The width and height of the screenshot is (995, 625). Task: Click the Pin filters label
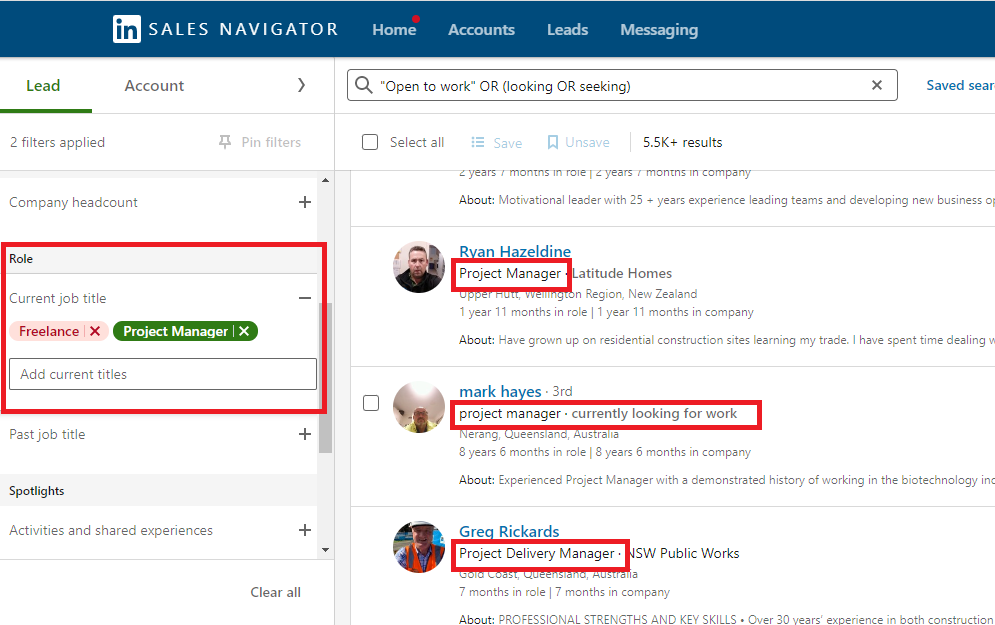tap(271, 142)
